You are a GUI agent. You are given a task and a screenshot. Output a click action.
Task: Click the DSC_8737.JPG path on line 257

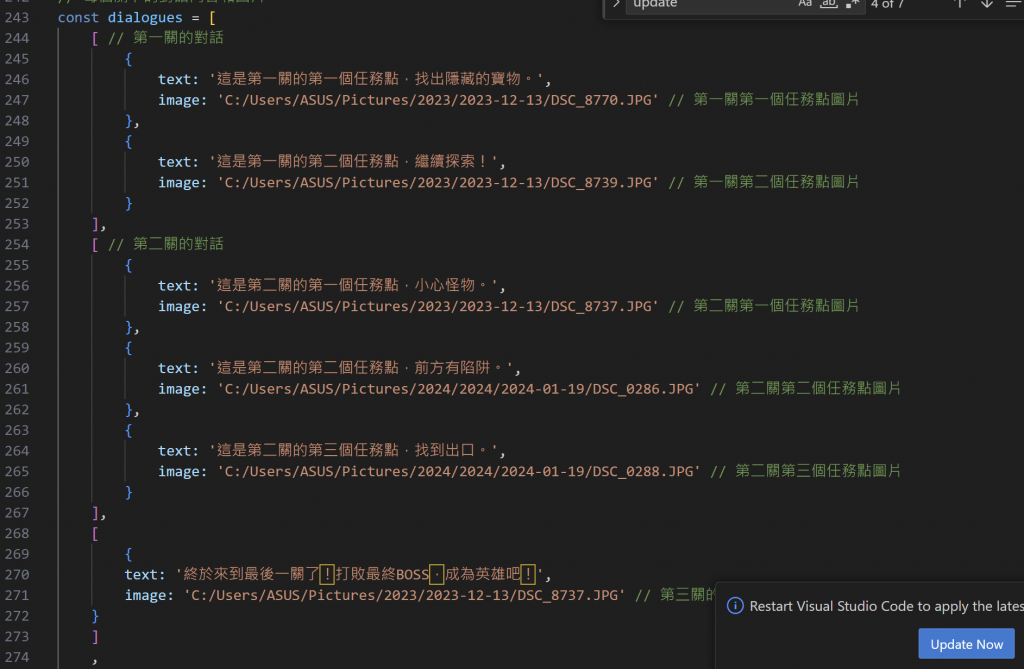click(x=437, y=306)
